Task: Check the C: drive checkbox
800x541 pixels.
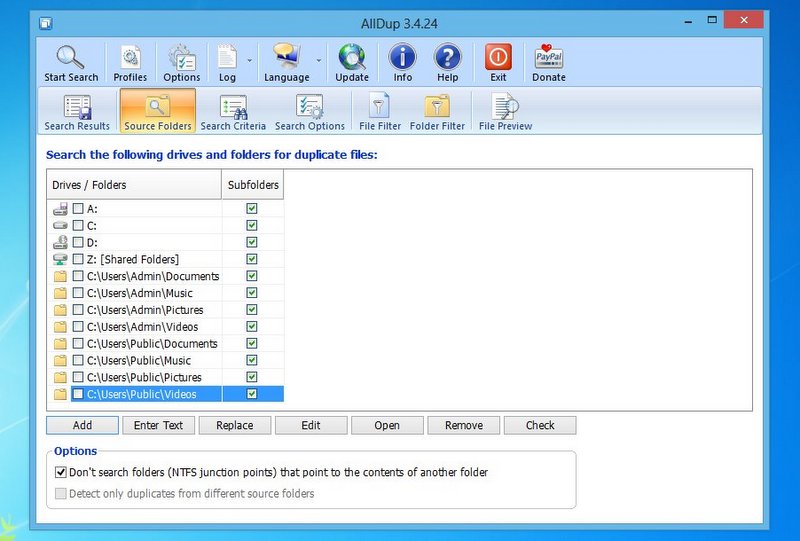Action: coord(78,226)
